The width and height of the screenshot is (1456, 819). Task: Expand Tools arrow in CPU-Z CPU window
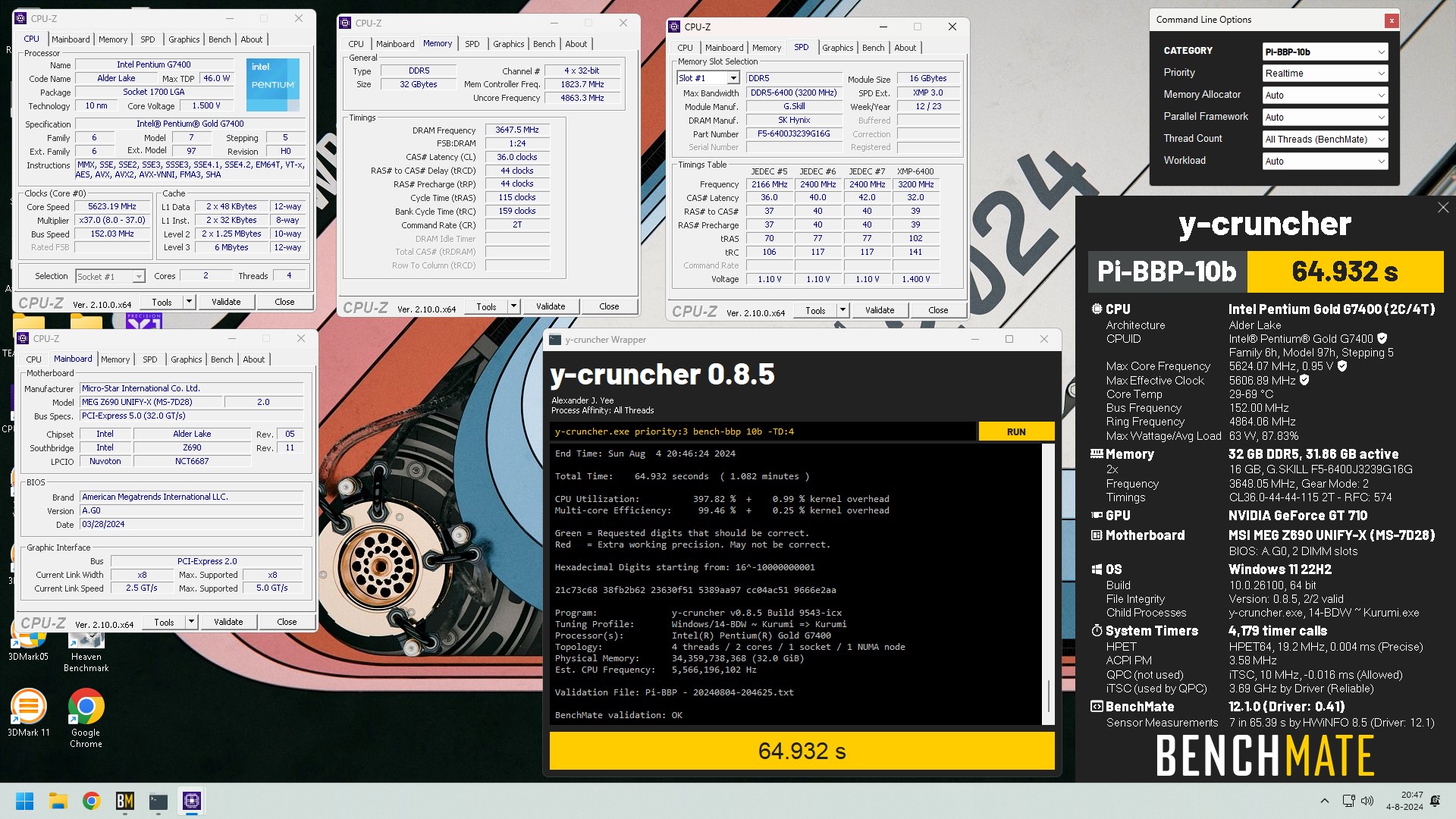point(189,302)
